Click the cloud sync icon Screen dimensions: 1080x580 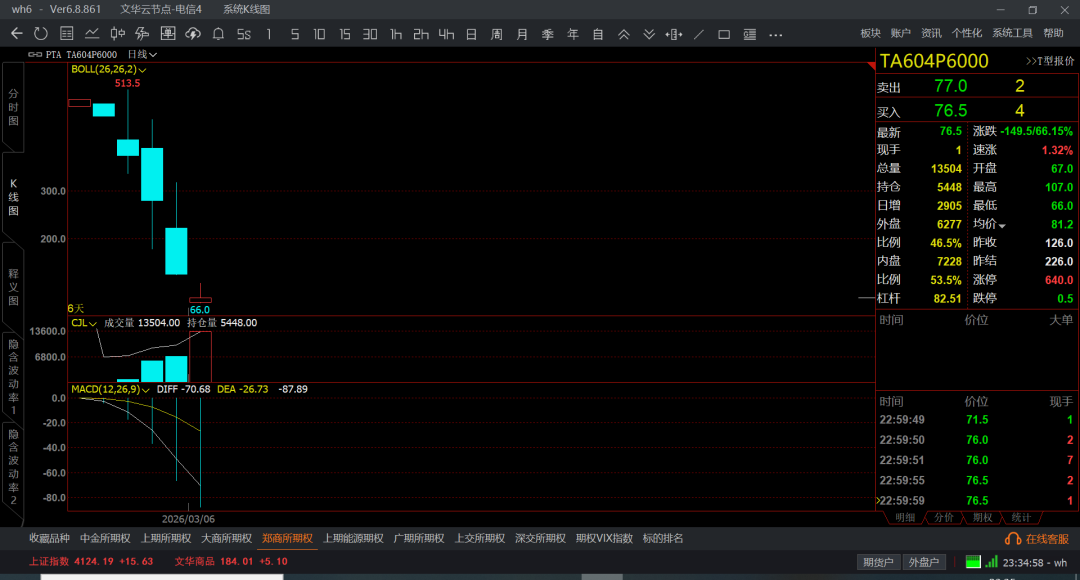(193, 34)
